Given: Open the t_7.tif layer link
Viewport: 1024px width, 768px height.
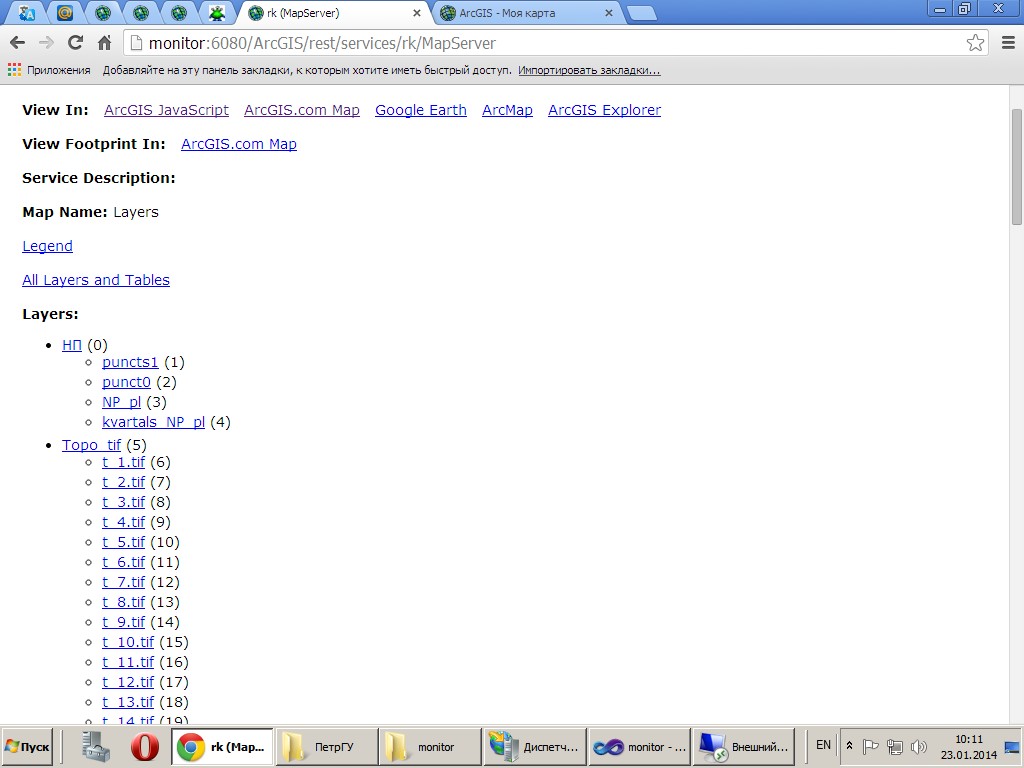Looking at the screenshot, I should tap(123, 582).
